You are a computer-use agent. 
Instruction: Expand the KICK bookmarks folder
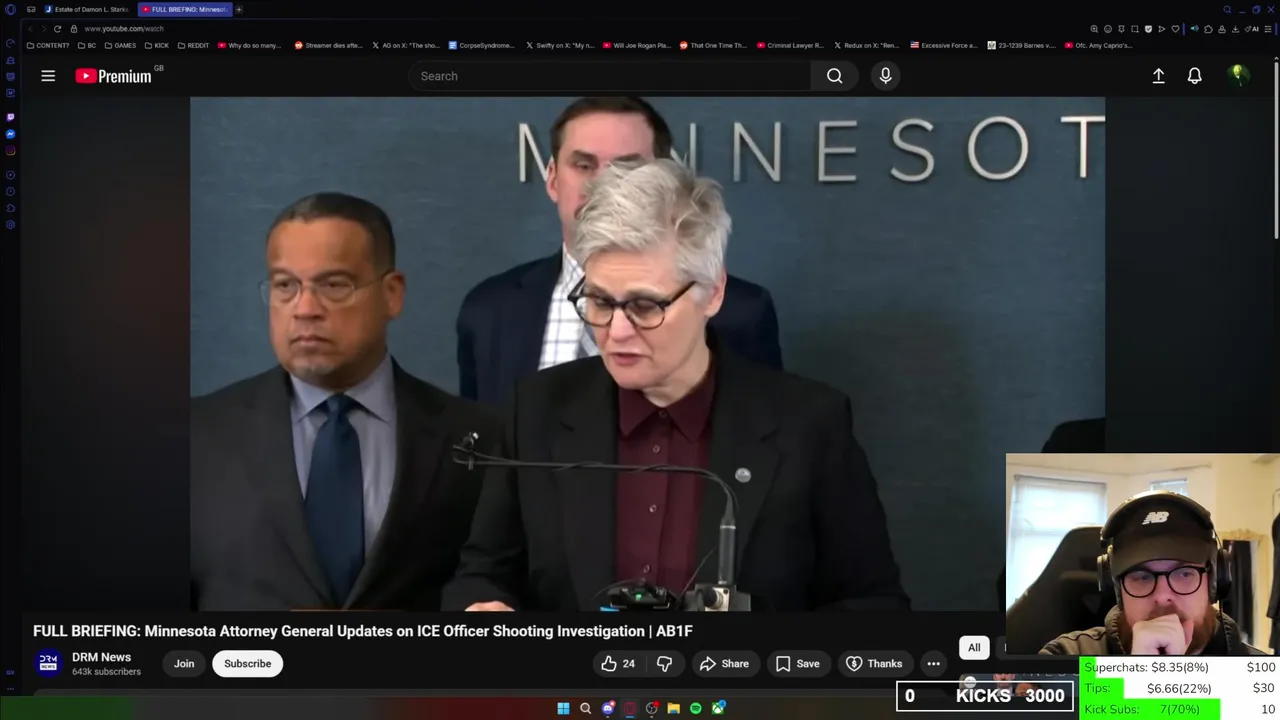[x=157, y=45]
